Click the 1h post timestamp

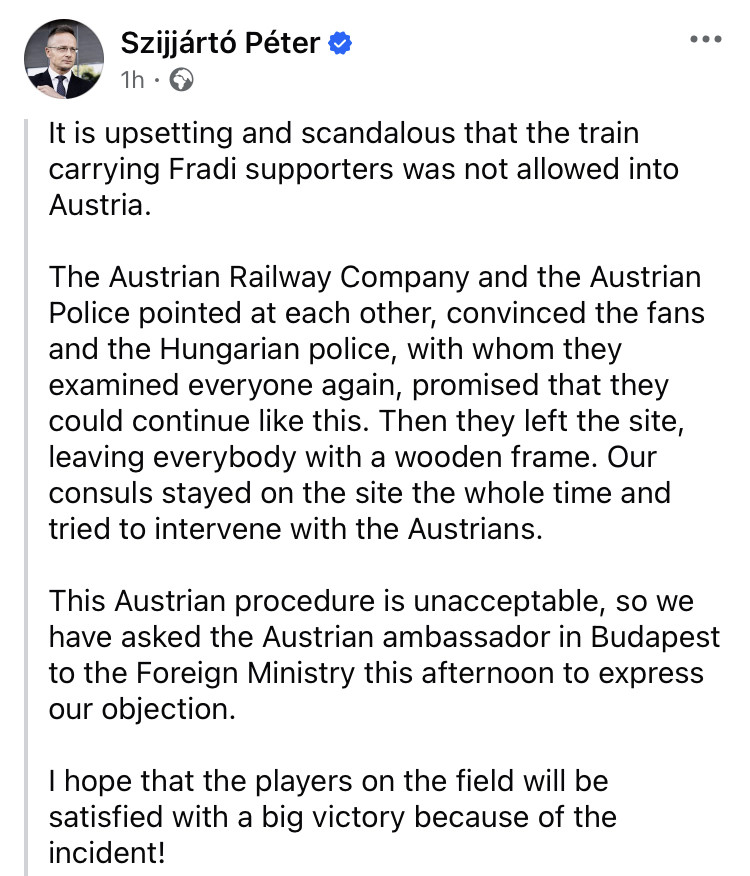pyautogui.click(x=133, y=78)
